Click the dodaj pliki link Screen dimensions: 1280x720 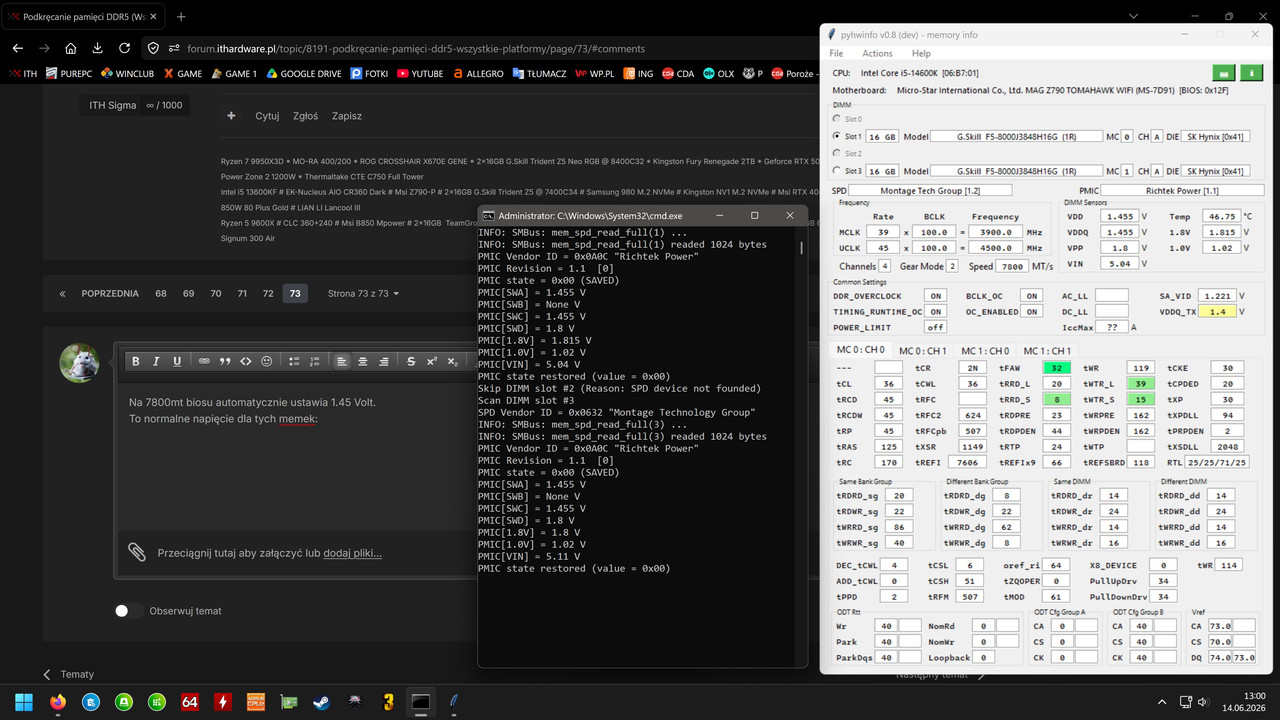pos(352,552)
